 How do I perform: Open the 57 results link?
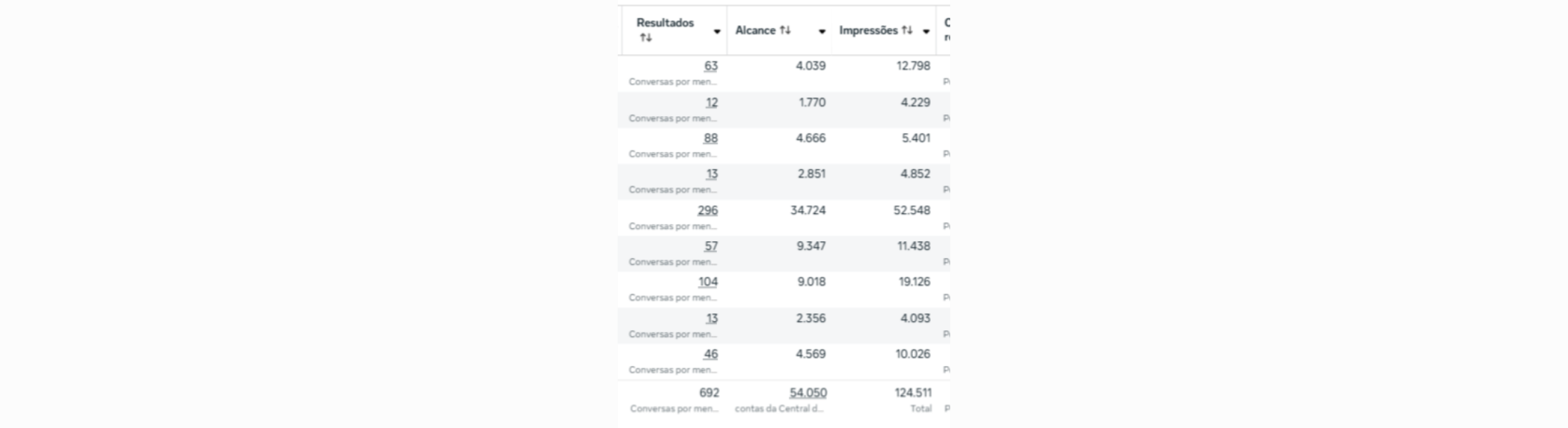pyautogui.click(x=711, y=246)
